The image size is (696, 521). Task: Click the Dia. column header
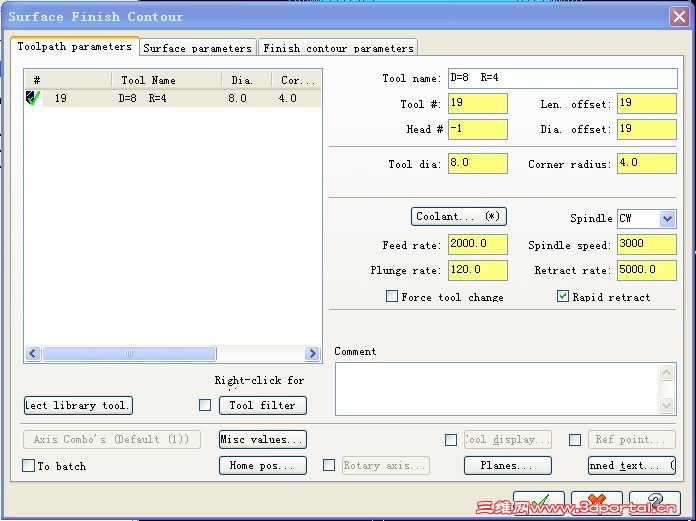point(247,80)
